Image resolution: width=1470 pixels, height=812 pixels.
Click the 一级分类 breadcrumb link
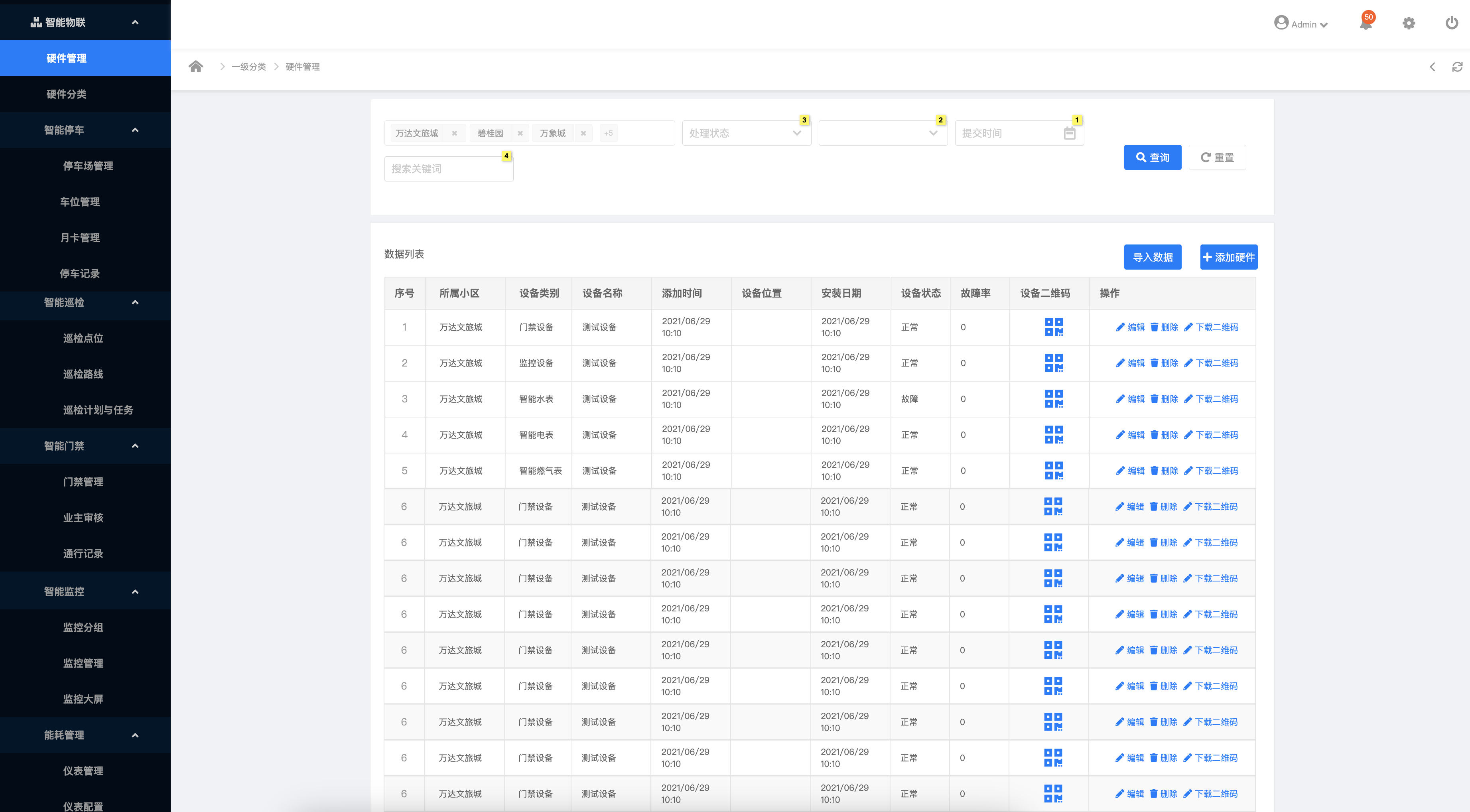[249, 67]
